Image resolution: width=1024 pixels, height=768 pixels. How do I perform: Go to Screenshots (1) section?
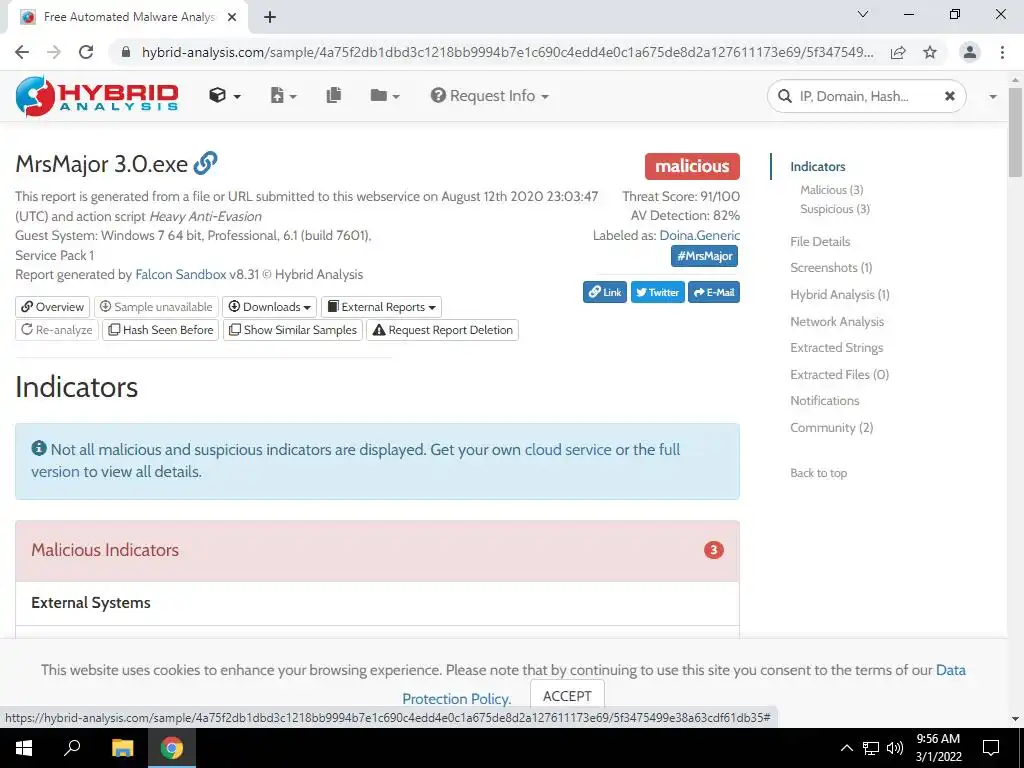coord(831,268)
